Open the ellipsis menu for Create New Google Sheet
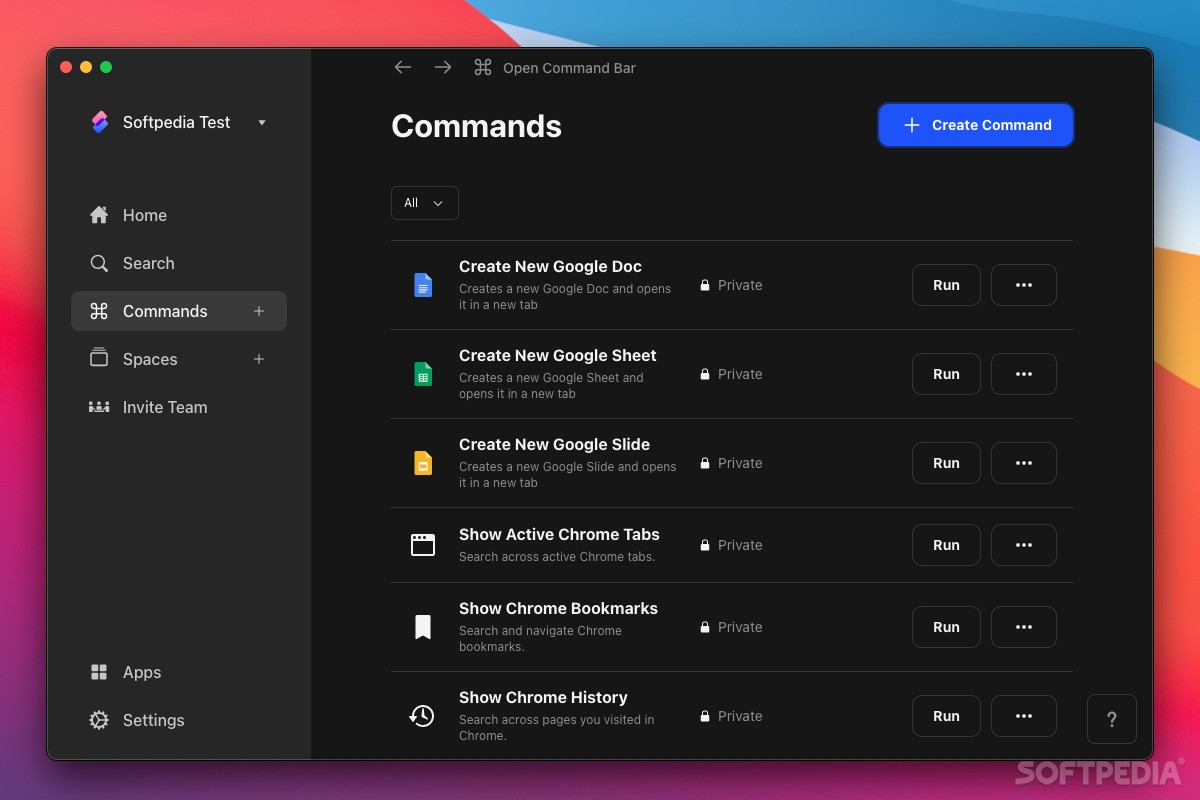The image size is (1200, 800). point(1023,373)
